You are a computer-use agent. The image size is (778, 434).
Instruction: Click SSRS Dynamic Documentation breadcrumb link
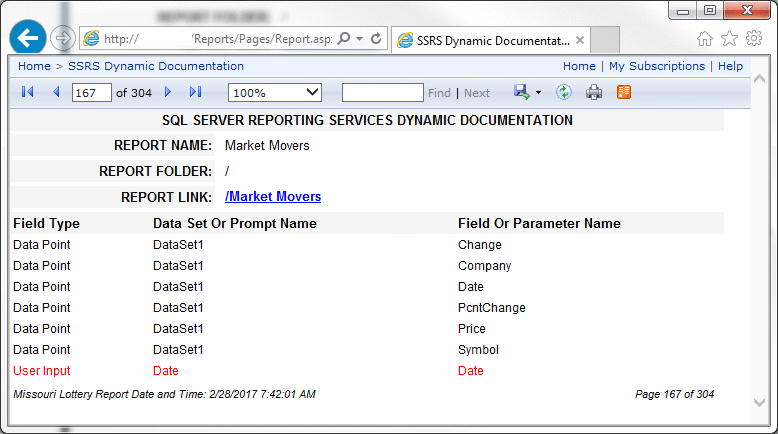pyautogui.click(x=156, y=66)
